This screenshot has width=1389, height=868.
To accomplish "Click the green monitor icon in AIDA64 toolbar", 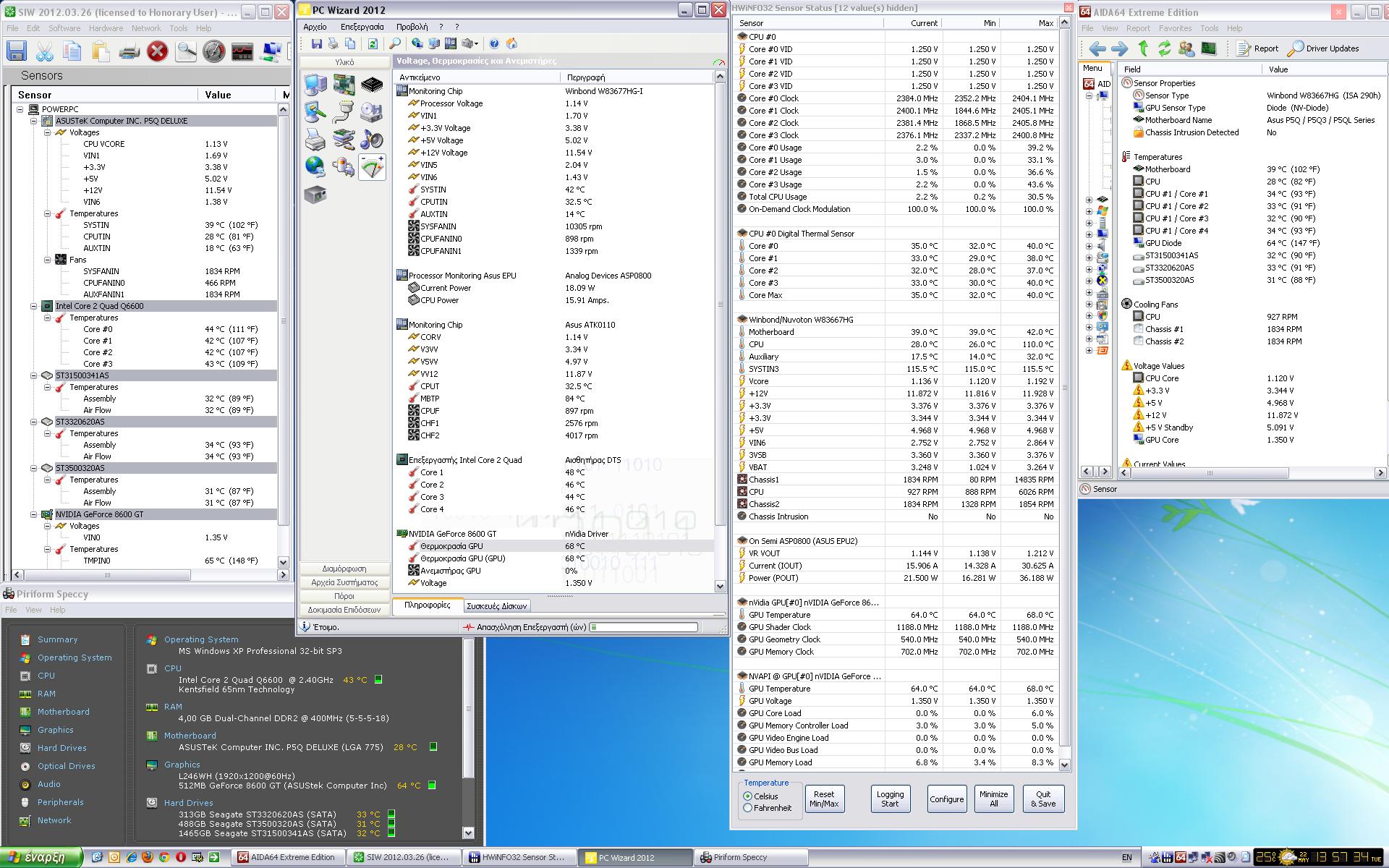I will (x=1209, y=48).
